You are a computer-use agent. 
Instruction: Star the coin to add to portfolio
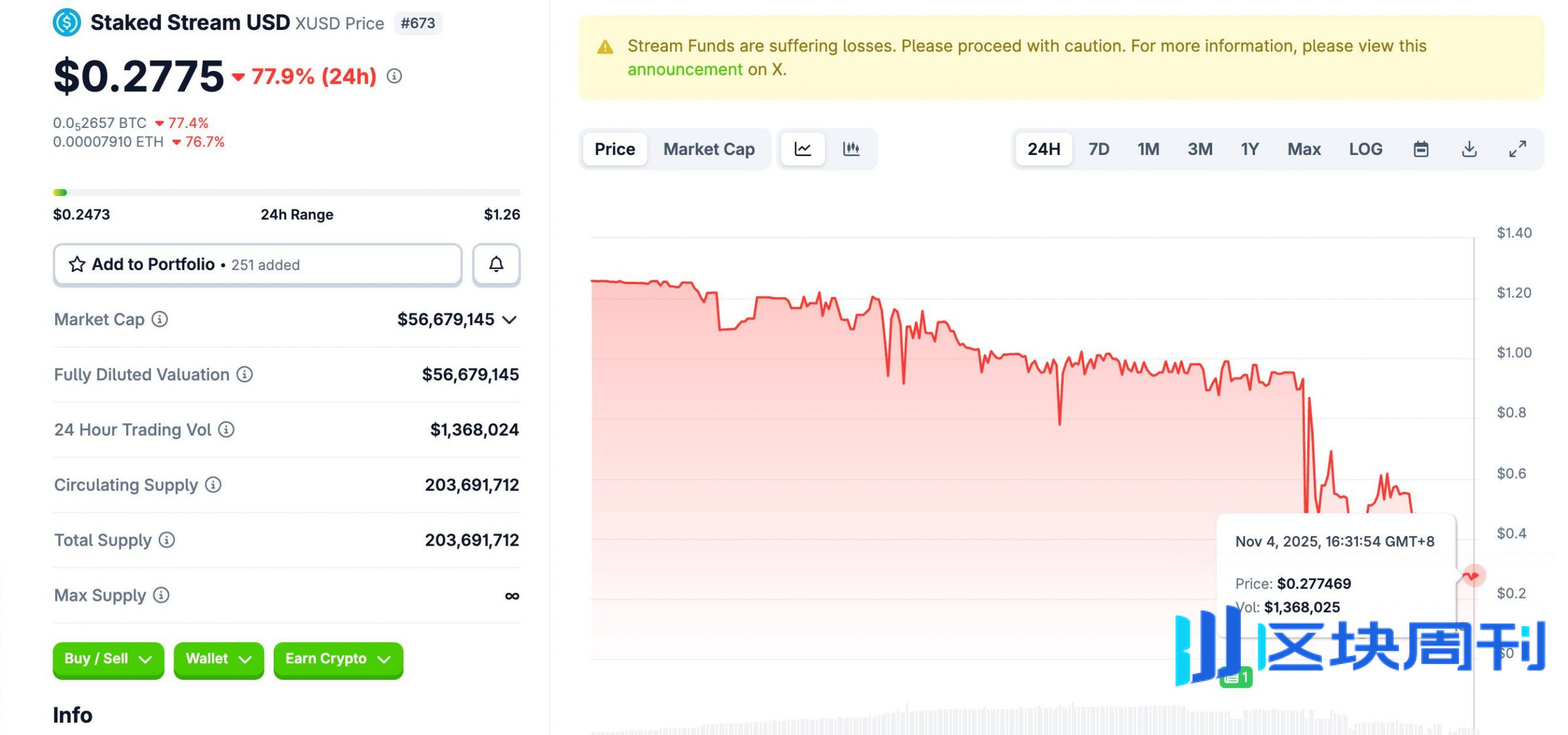76,265
